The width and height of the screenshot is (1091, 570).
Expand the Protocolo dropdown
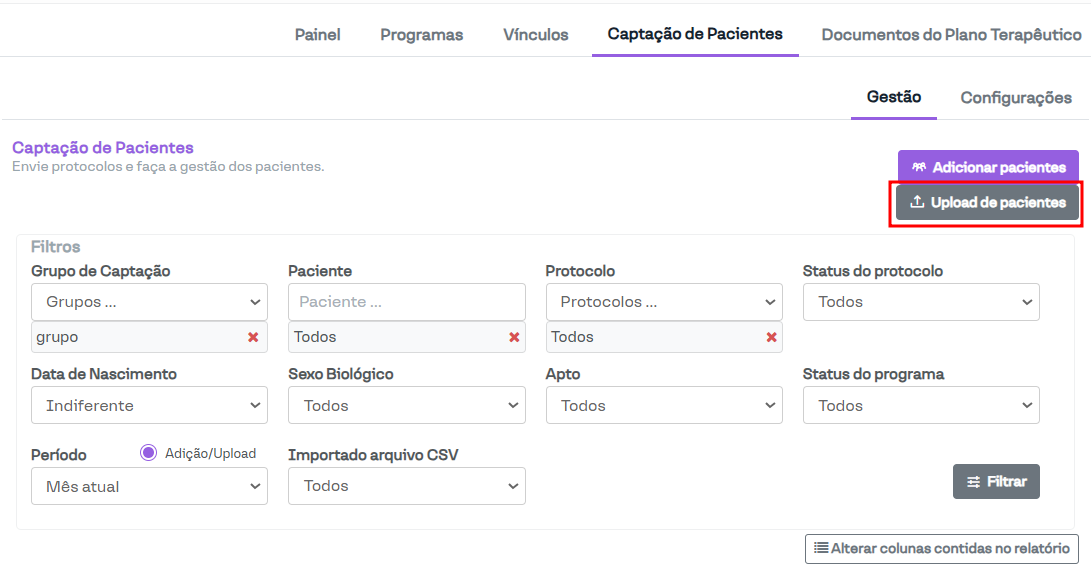[664, 302]
